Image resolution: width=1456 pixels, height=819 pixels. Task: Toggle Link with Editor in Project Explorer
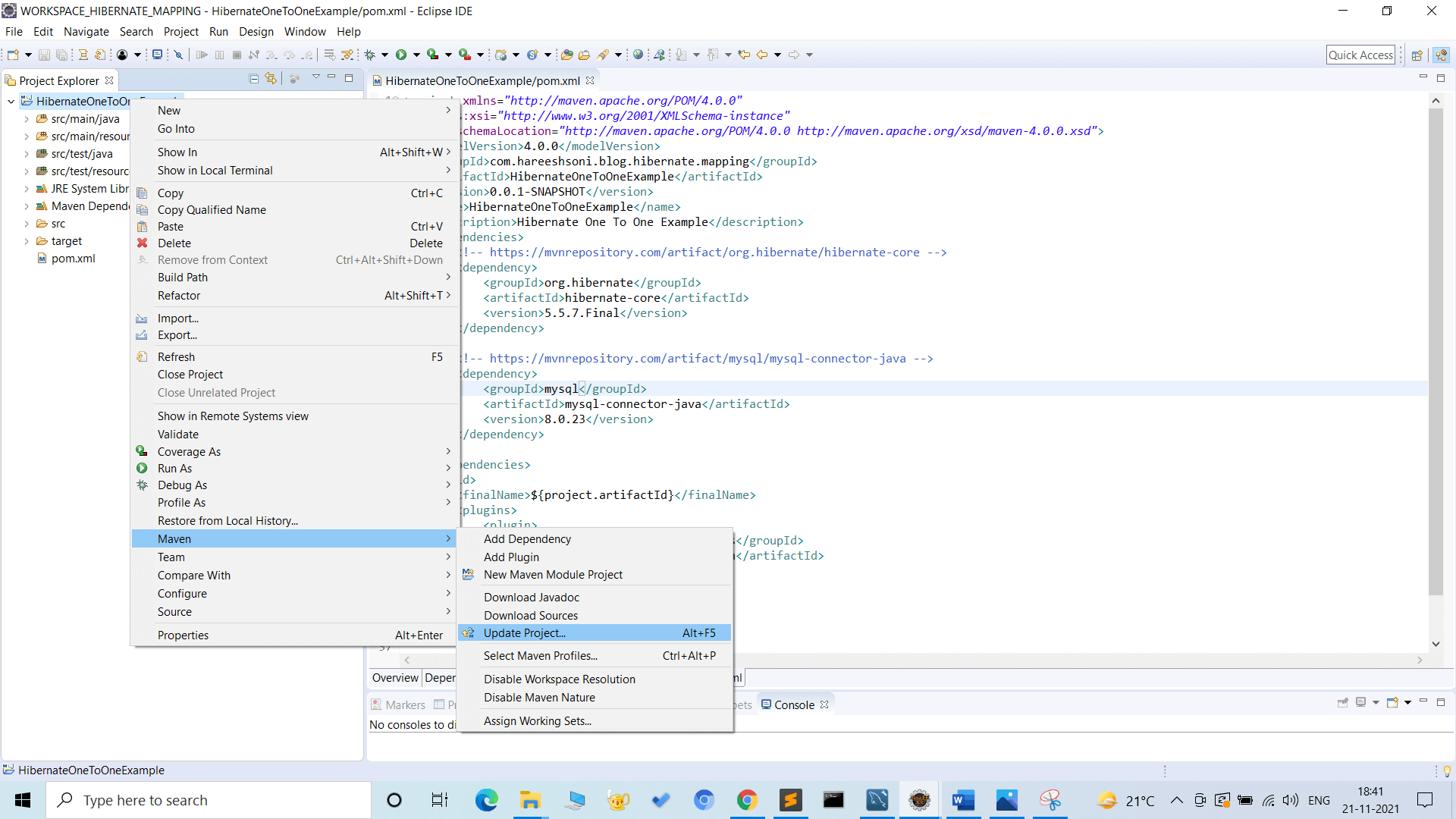271,79
